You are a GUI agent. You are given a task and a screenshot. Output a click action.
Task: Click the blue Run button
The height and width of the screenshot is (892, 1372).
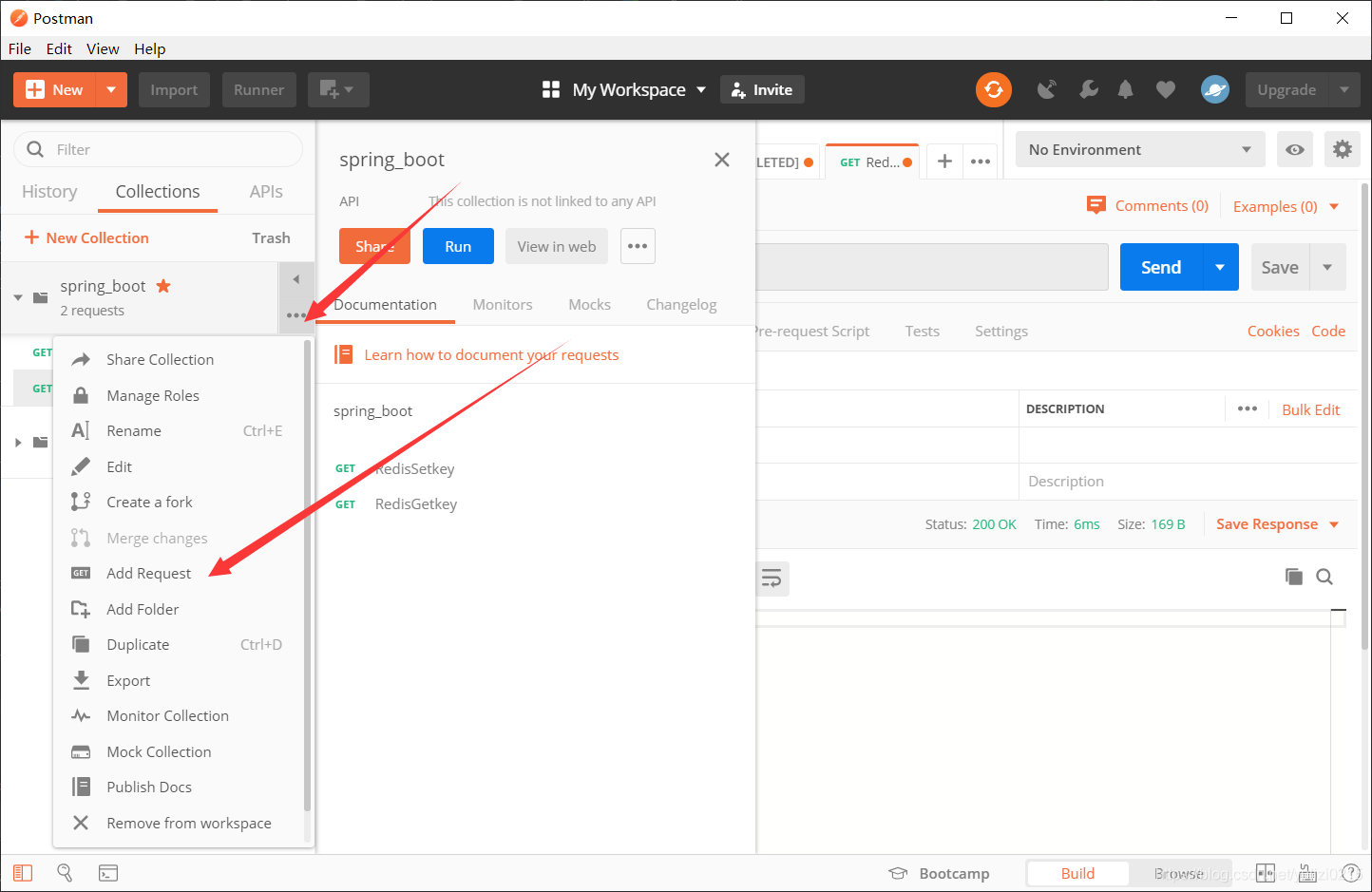[x=458, y=246]
